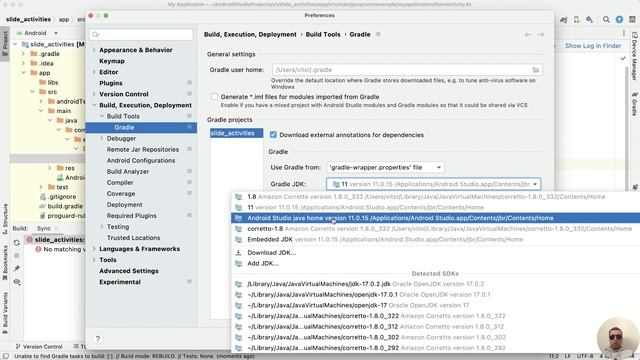Expand the Editor settings section
Image resolution: width=640 pixels, height=360 pixels.
[94, 72]
